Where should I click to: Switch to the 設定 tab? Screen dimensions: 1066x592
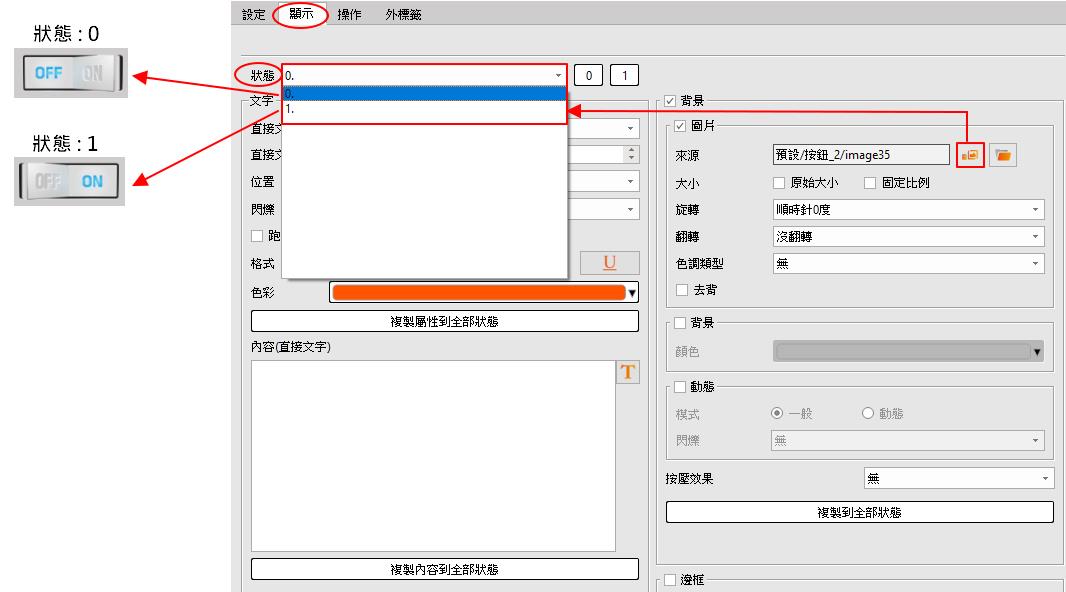254,15
